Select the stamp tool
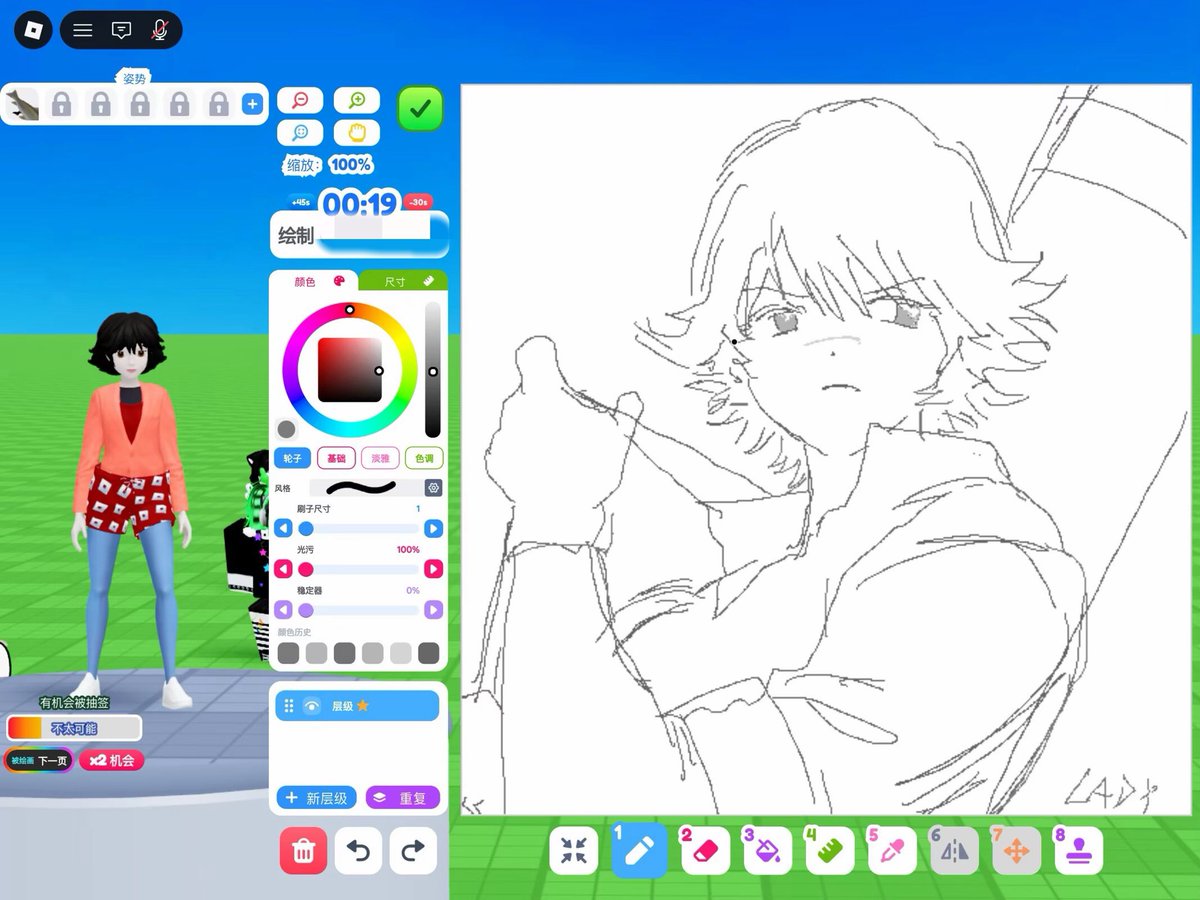The height and width of the screenshot is (900, 1200). tap(1079, 851)
